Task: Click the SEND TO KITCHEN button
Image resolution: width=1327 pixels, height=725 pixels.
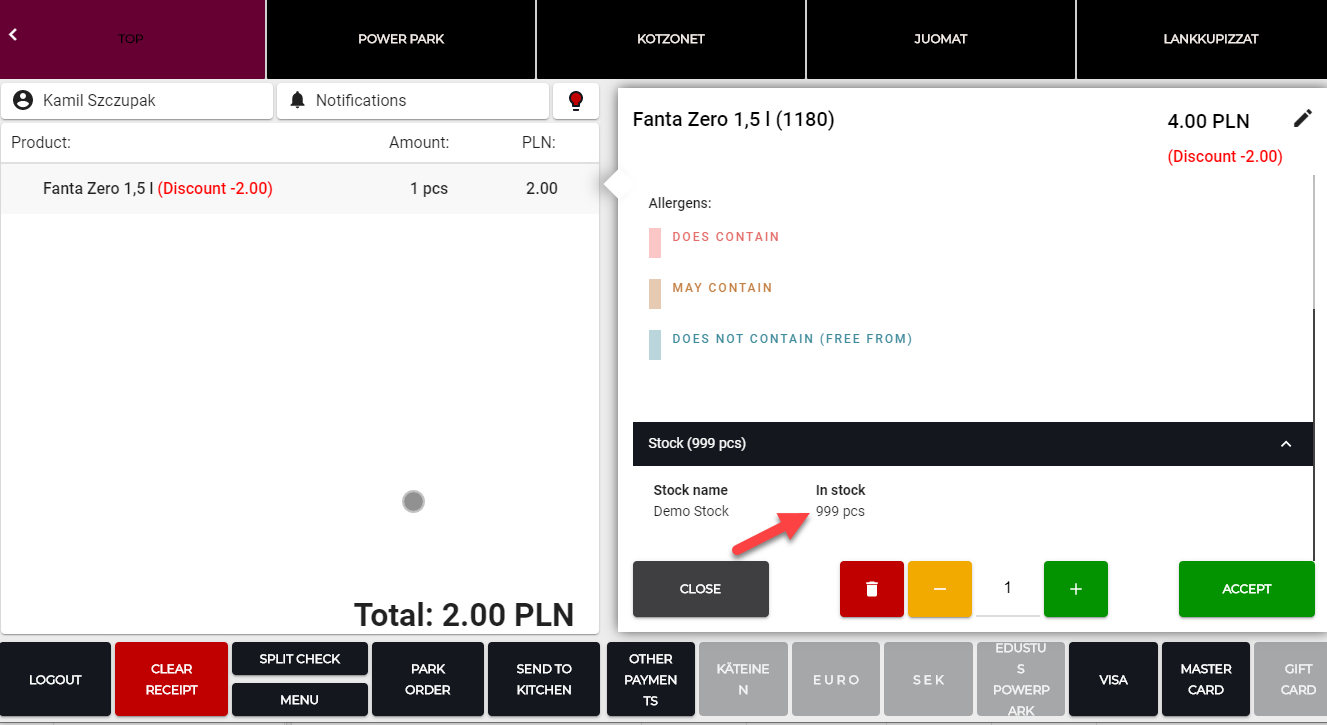Action: click(x=544, y=679)
